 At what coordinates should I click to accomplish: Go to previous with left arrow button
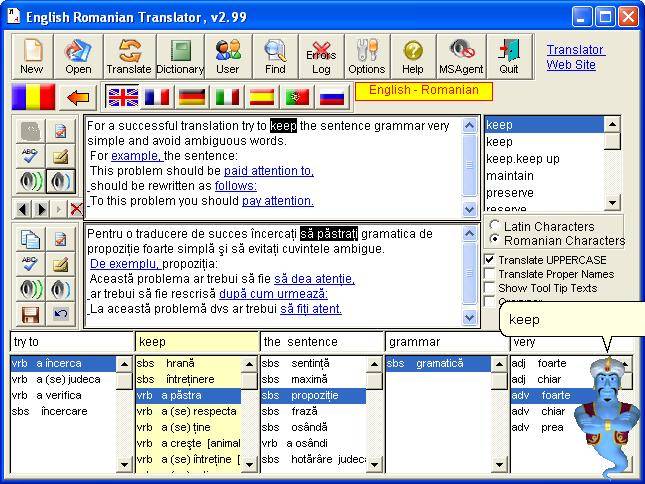coord(23,209)
